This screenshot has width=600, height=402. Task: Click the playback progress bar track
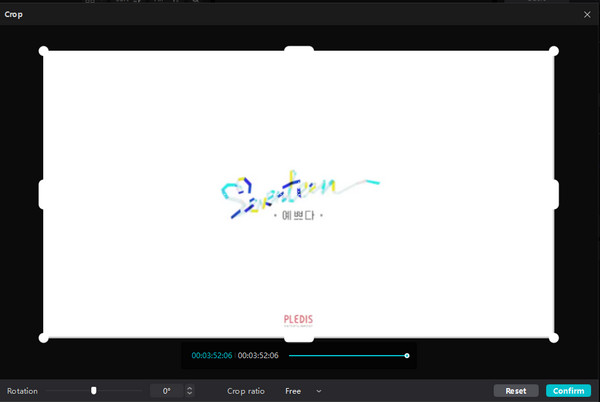pyautogui.click(x=347, y=356)
